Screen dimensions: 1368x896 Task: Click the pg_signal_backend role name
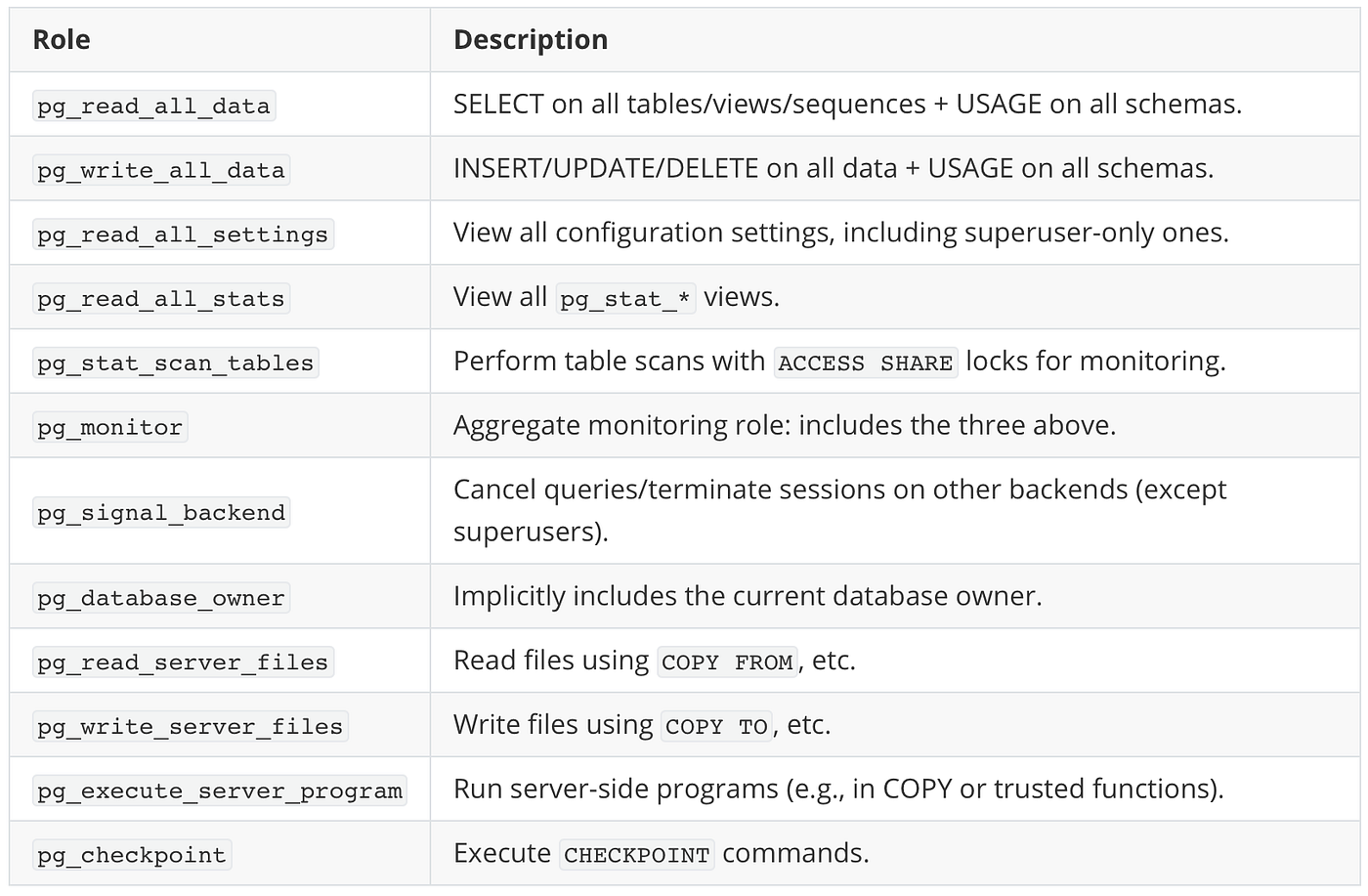(161, 513)
